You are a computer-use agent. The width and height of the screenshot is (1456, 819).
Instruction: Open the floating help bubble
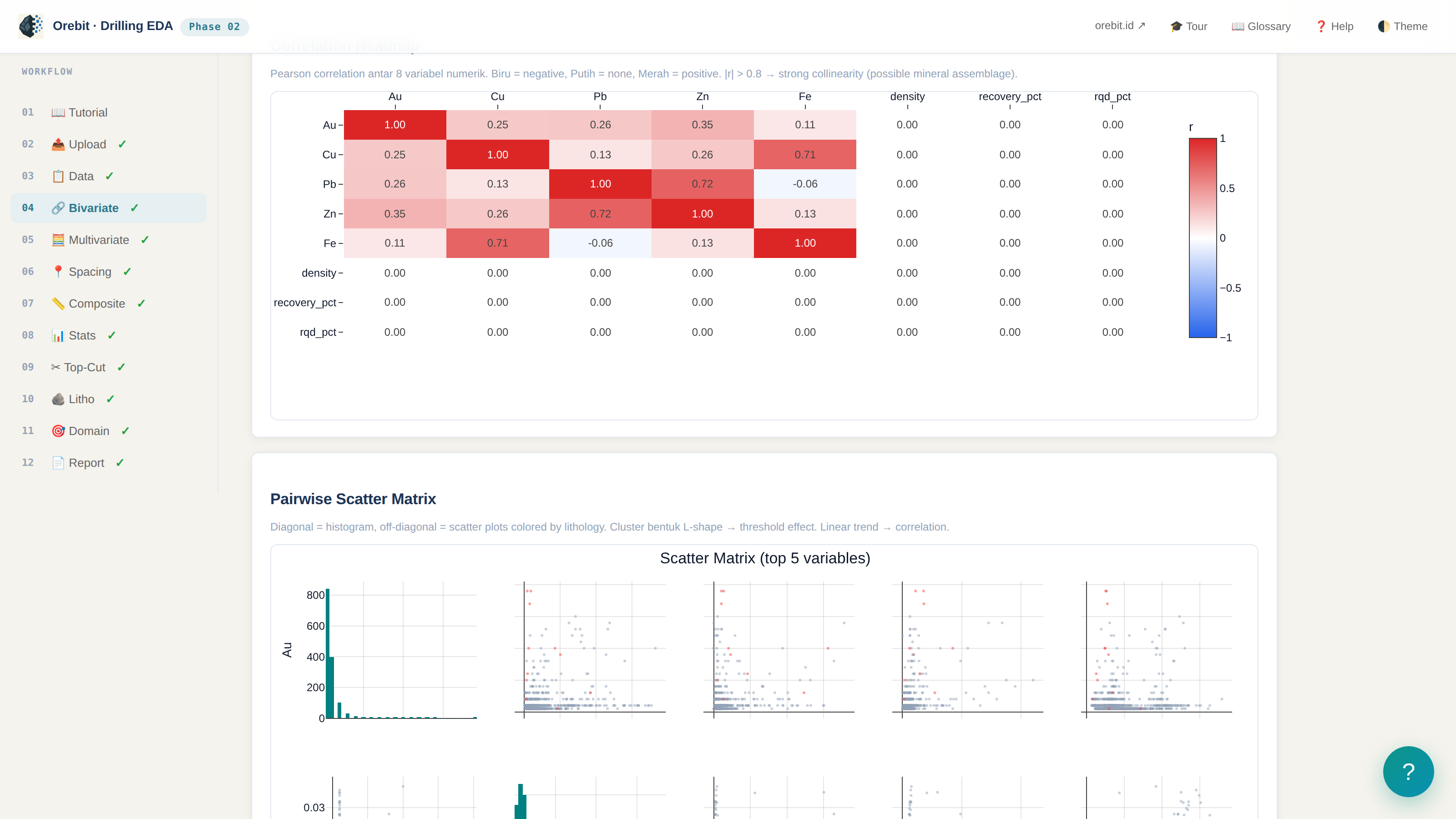tap(1408, 772)
